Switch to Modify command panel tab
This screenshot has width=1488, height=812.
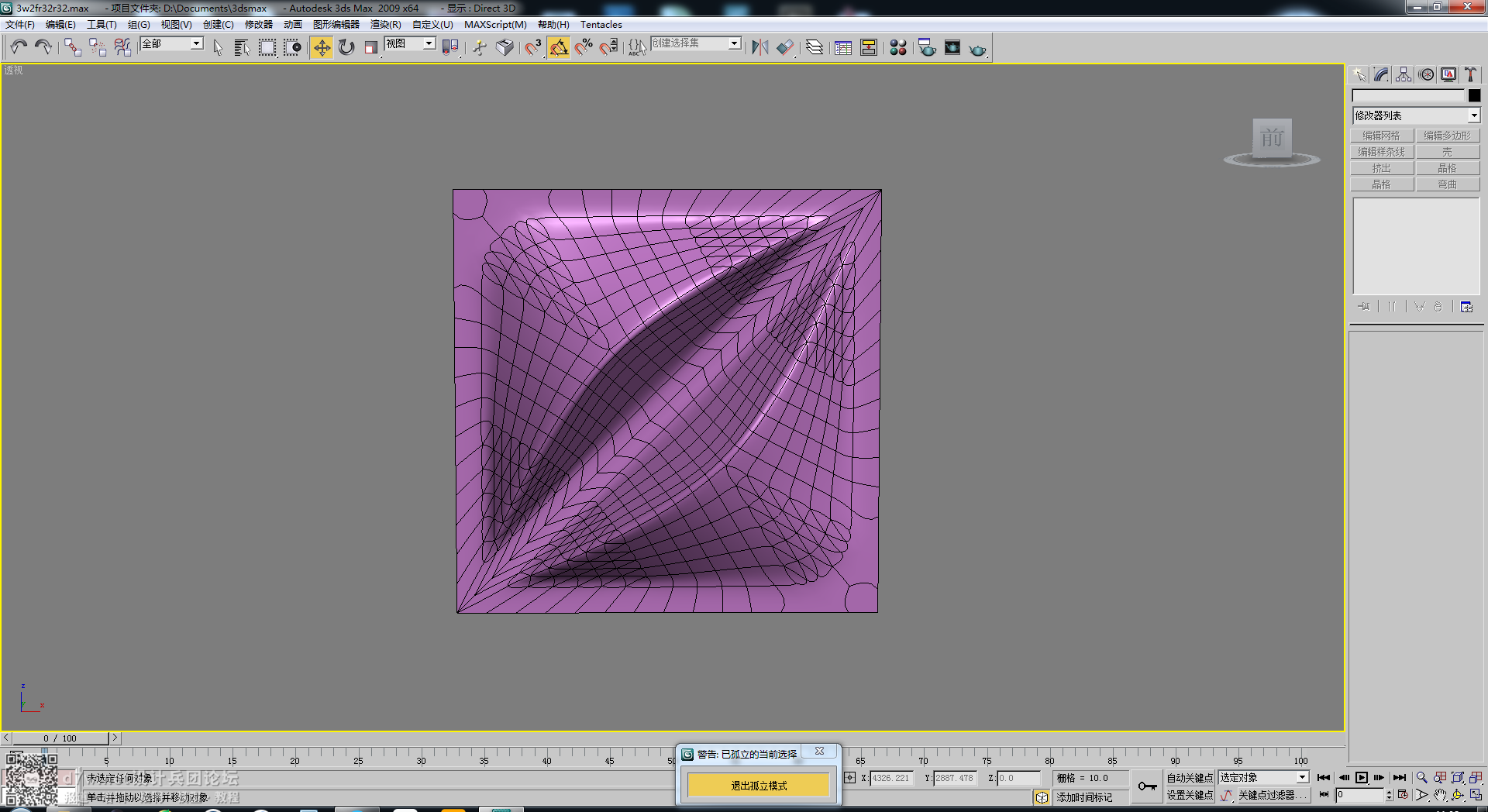[1381, 74]
